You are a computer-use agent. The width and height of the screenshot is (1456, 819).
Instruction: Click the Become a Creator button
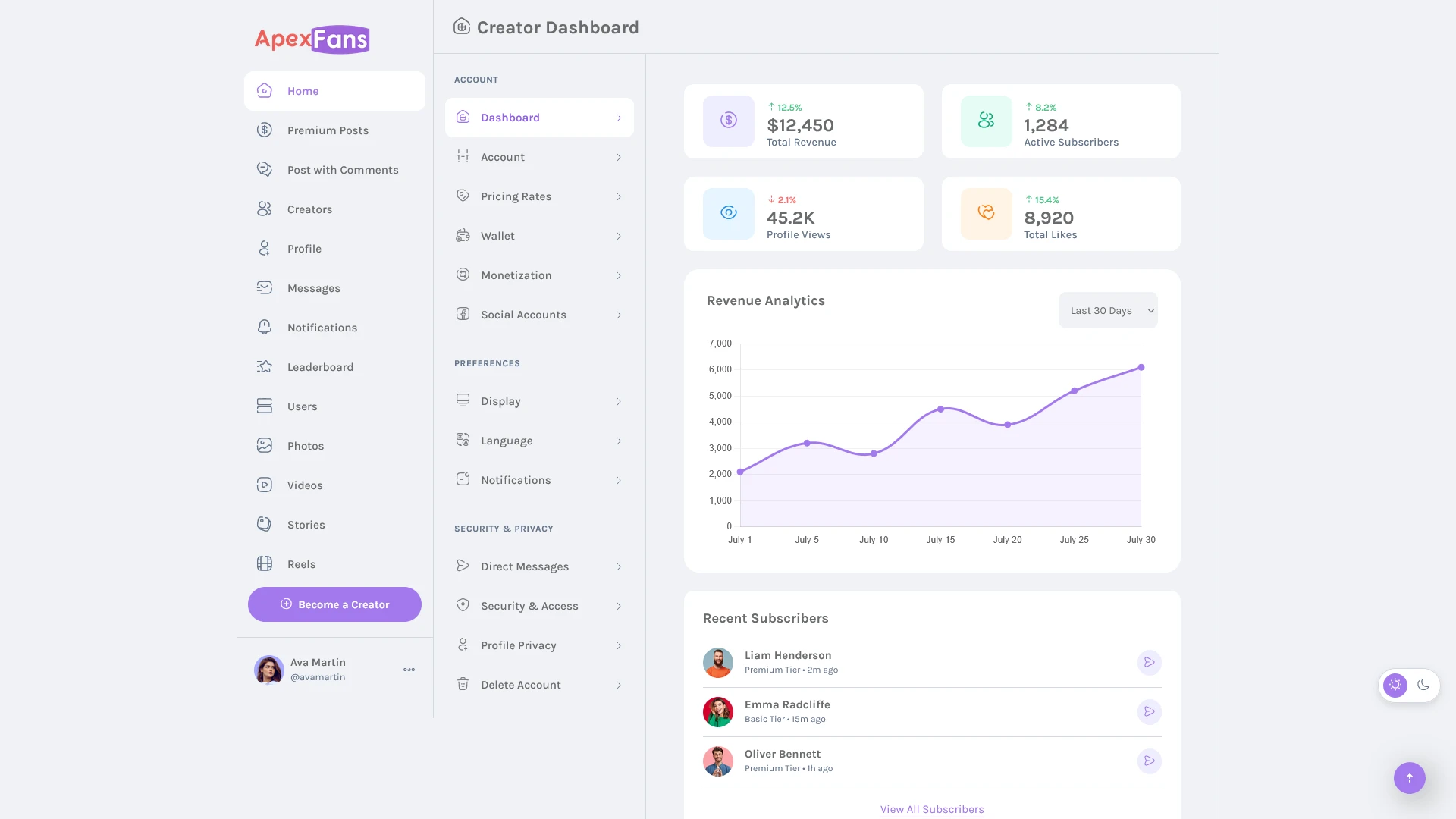point(334,604)
